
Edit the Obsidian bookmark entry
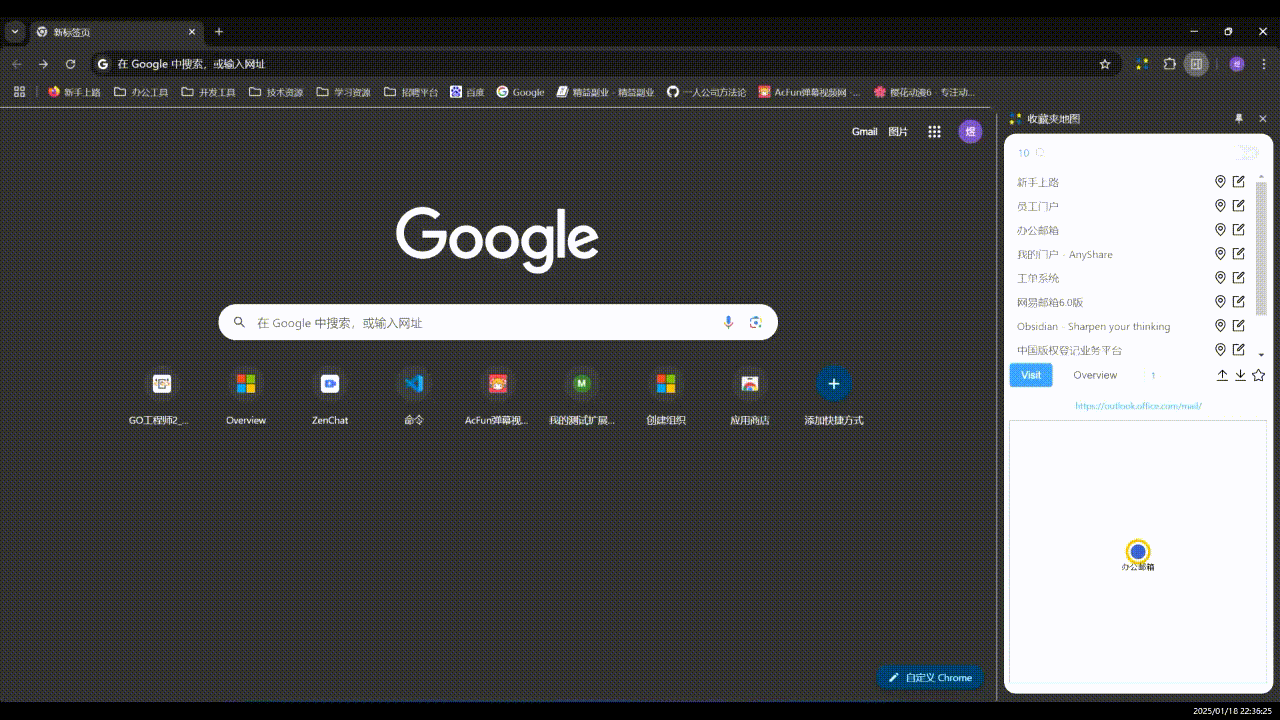coord(1239,326)
